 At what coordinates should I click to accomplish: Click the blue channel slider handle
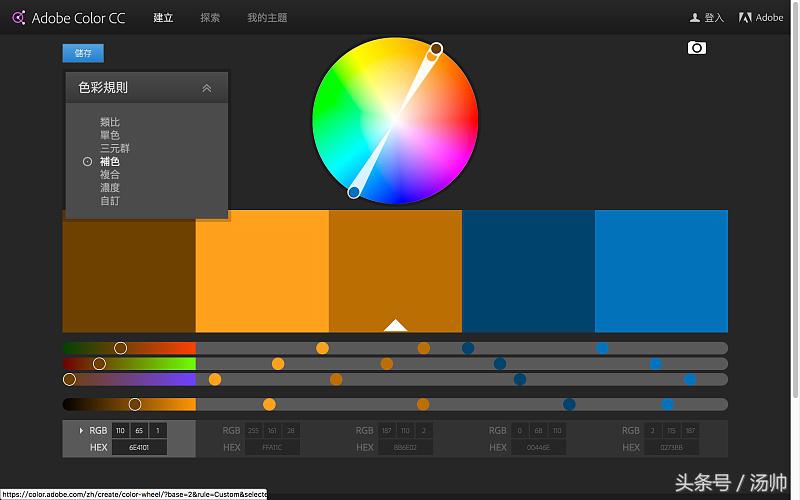pos(69,380)
